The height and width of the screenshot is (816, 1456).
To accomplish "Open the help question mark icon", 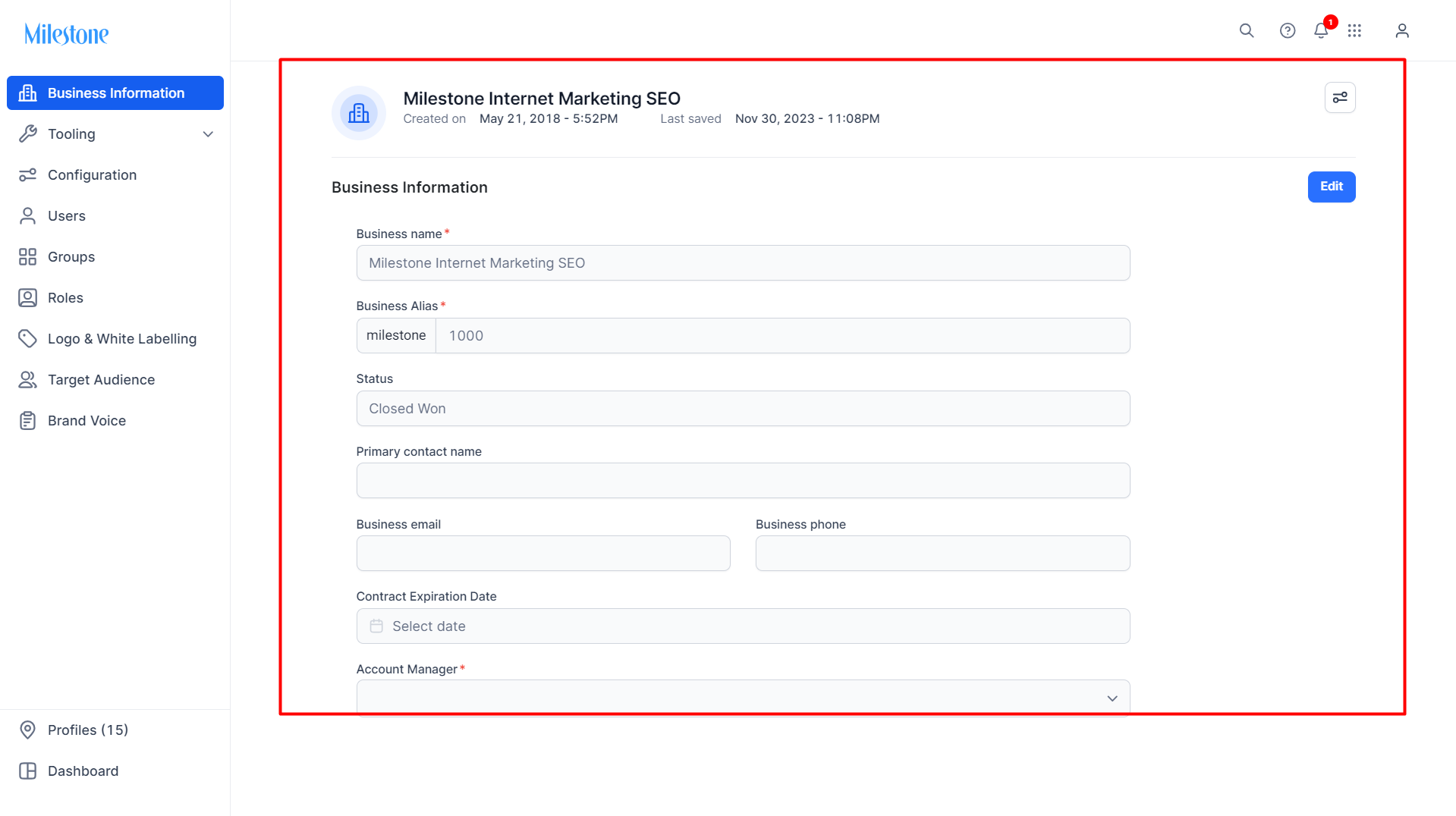I will [1288, 30].
